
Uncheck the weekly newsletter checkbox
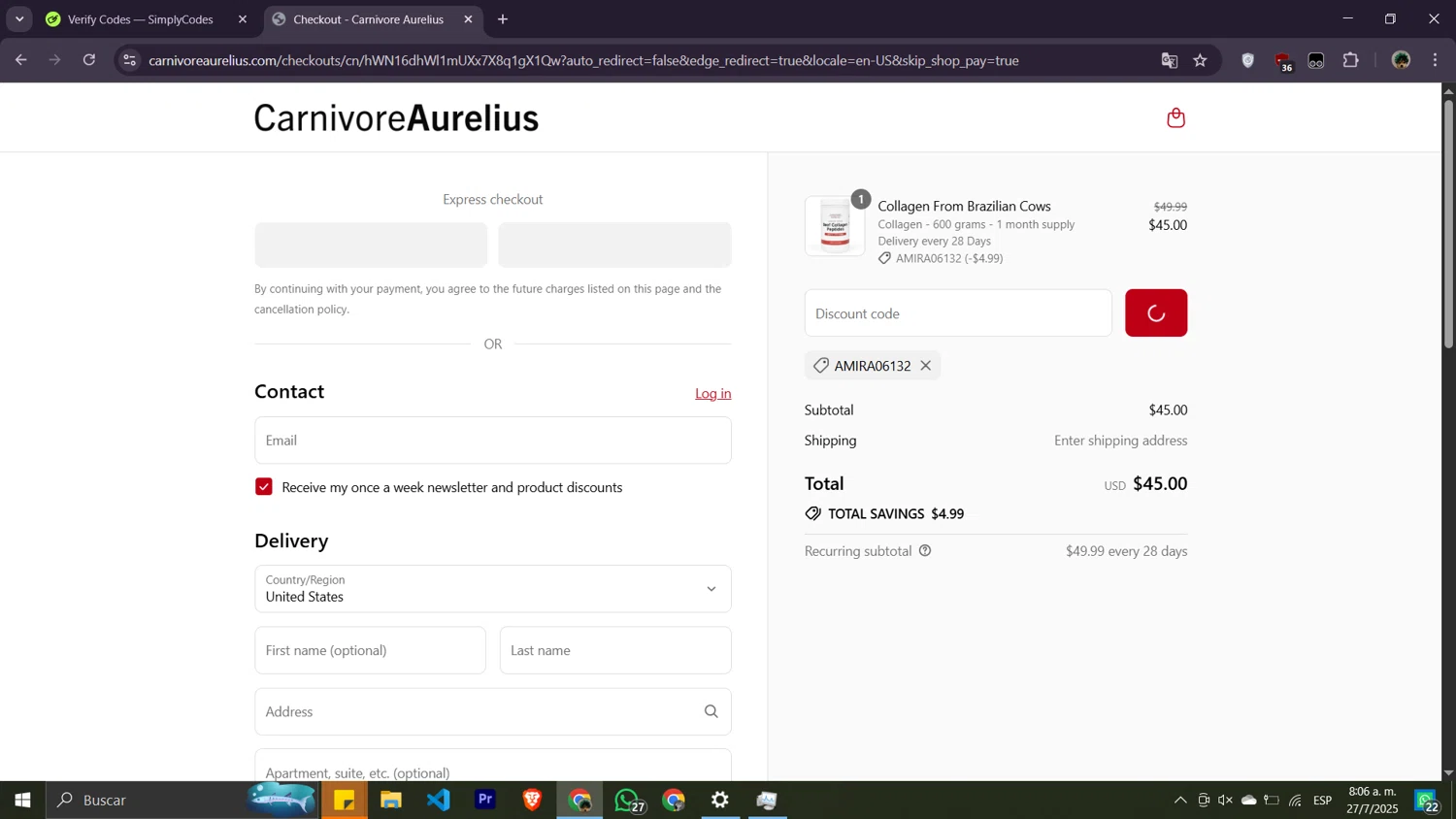click(264, 487)
